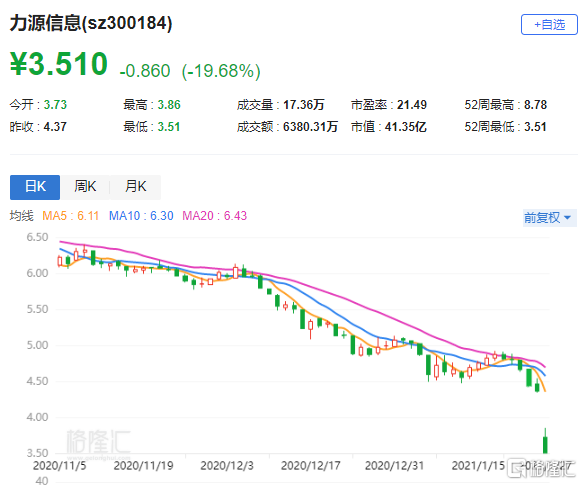Click the 2021/1/15 date axis label
The height and width of the screenshot is (485, 582).
pyautogui.click(x=478, y=465)
